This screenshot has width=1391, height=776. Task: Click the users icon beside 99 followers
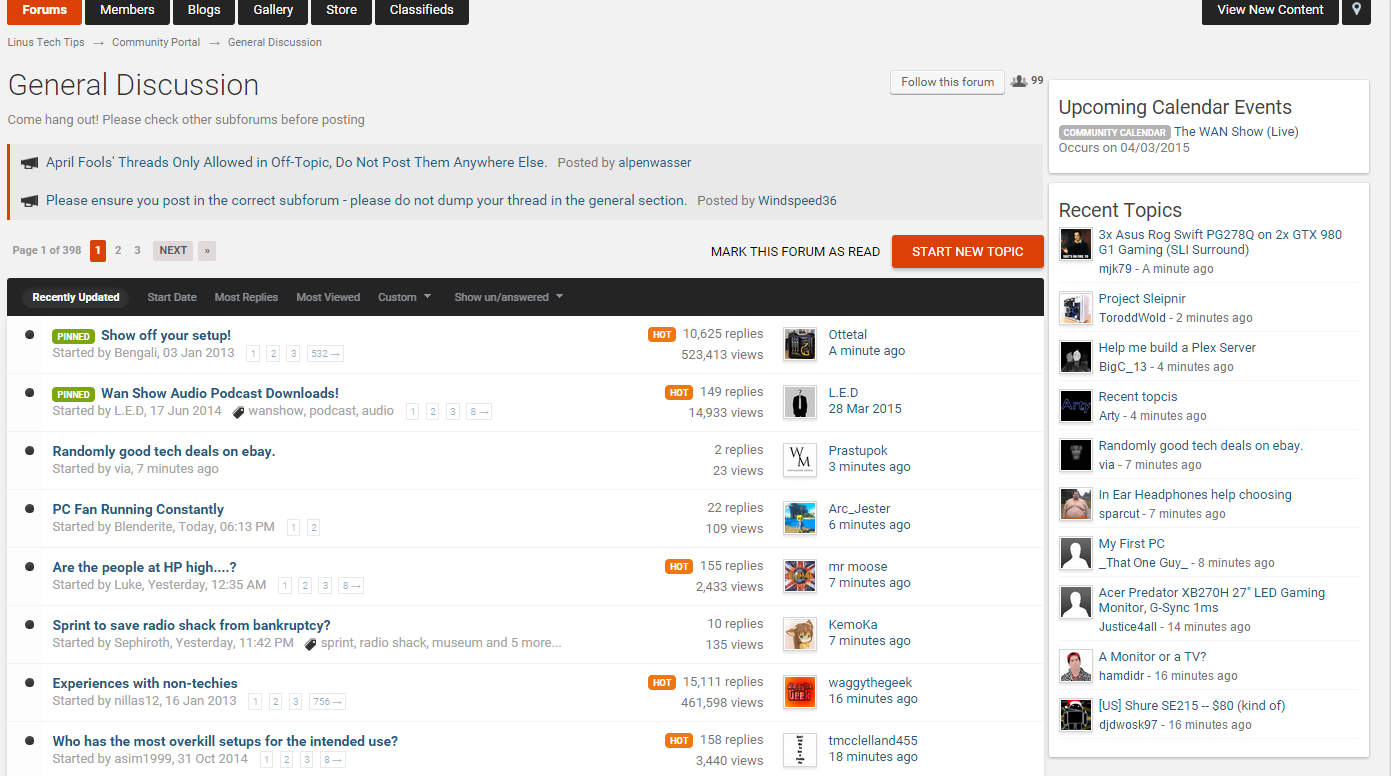[x=1019, y=81]
